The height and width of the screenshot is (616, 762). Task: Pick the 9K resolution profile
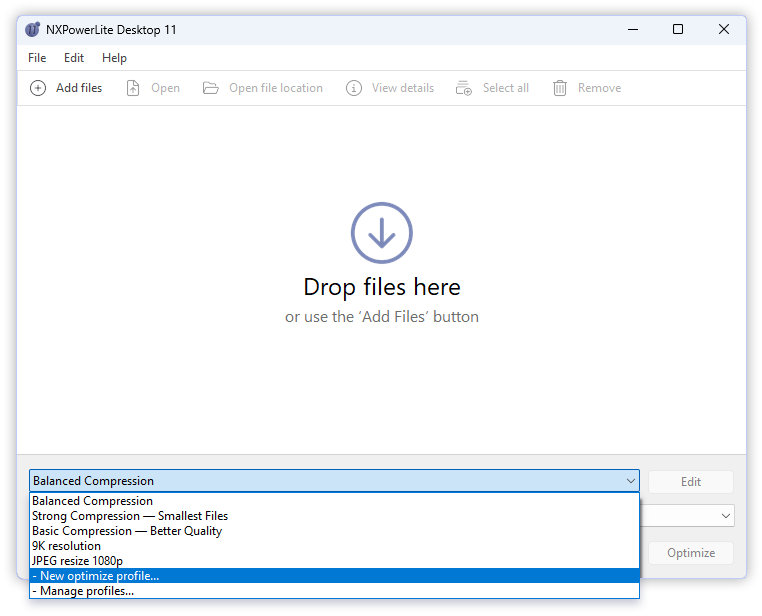pyautogui.click(x=334, y=546)
